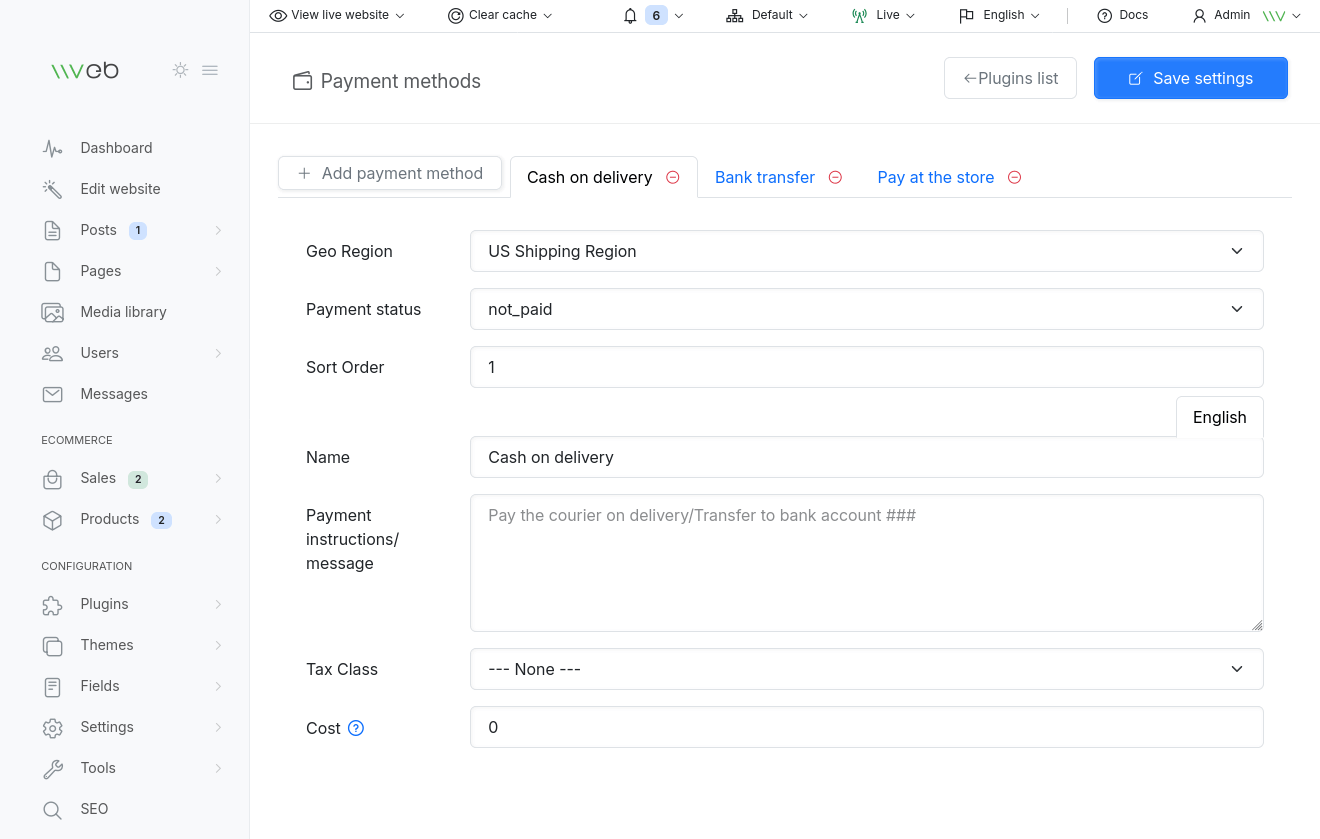The height and width of the screenshot is (839, 1320).
Task: Collapse the sidebar with the hamburger icon
Action: point(210,70)
